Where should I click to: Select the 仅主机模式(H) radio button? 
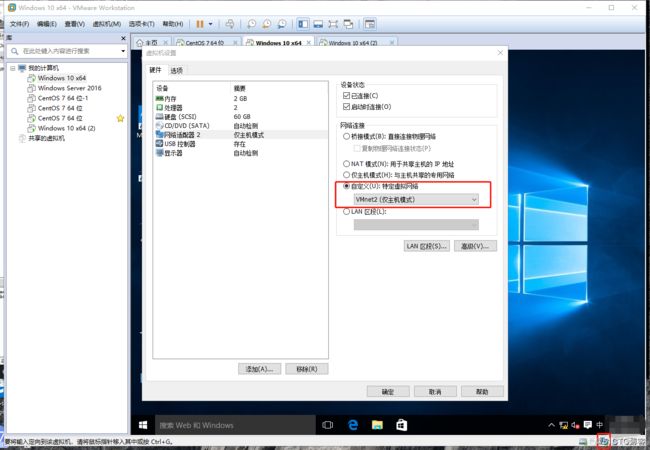[x=346, y=175]
